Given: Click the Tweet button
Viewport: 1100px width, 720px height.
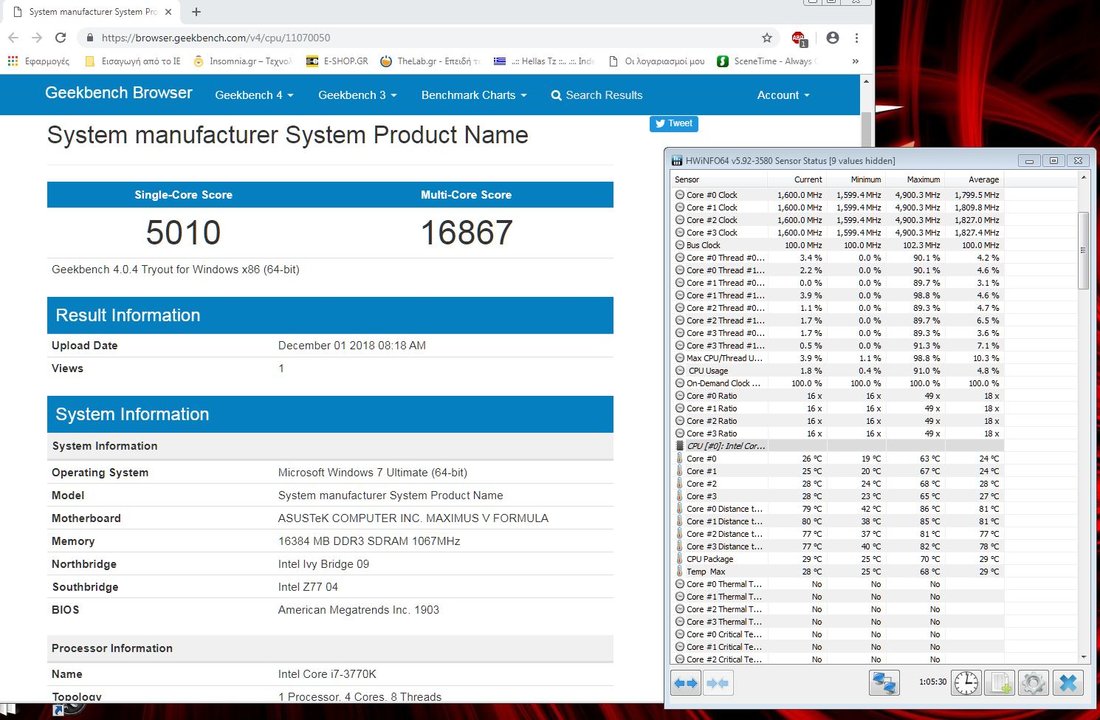Looking at the screenshot, I should 673,124.
